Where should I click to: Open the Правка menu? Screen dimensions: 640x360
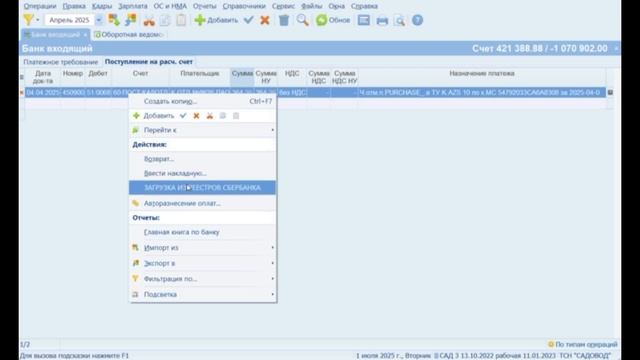coord(74,6)
